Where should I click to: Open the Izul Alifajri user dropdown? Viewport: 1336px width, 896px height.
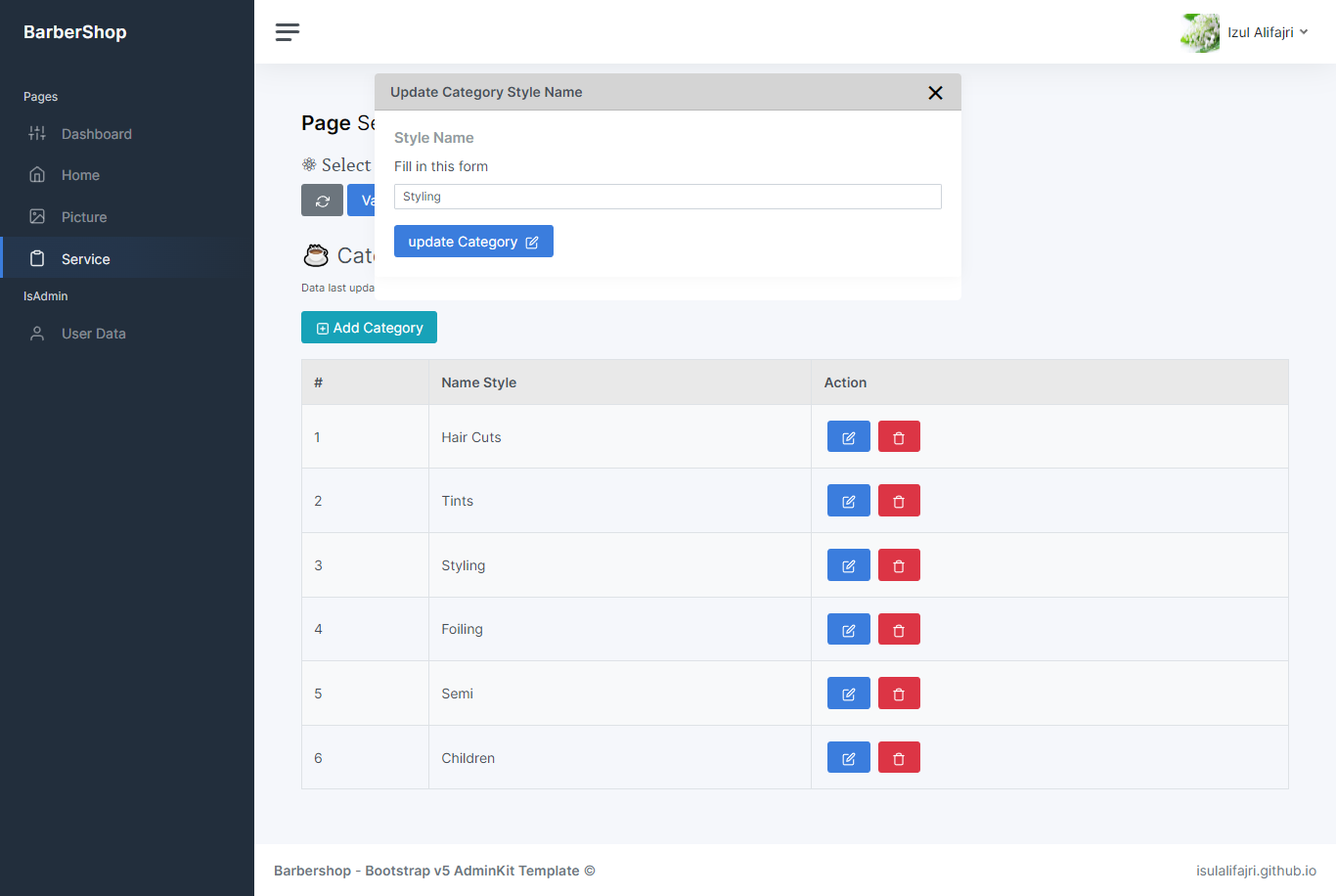(1268, 32)
